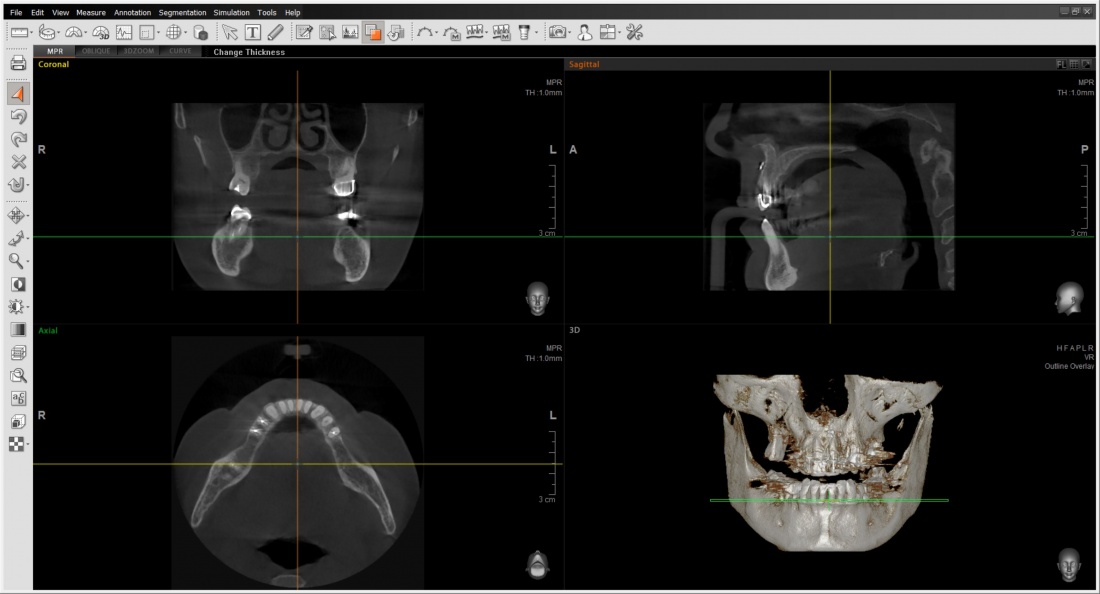Open the Segmentation menu
Image resolution: width=1100 pixels, height=594 pixels.
pyautogui.click(x=182, y=12)
